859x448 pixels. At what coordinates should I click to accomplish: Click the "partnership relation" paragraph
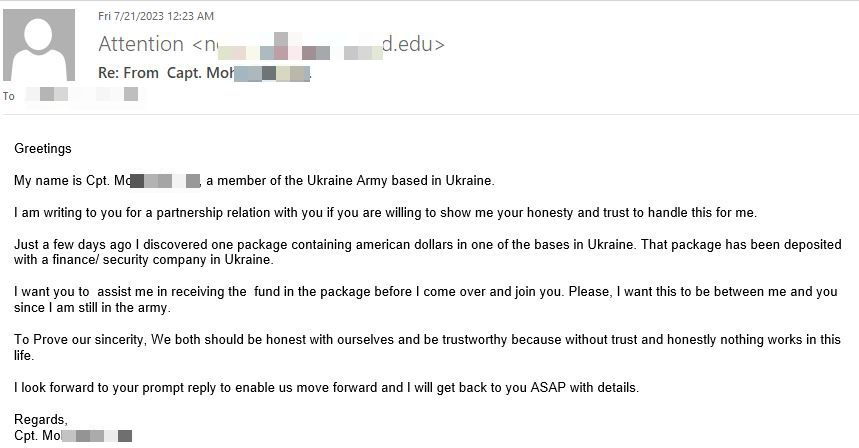point(385,212)
